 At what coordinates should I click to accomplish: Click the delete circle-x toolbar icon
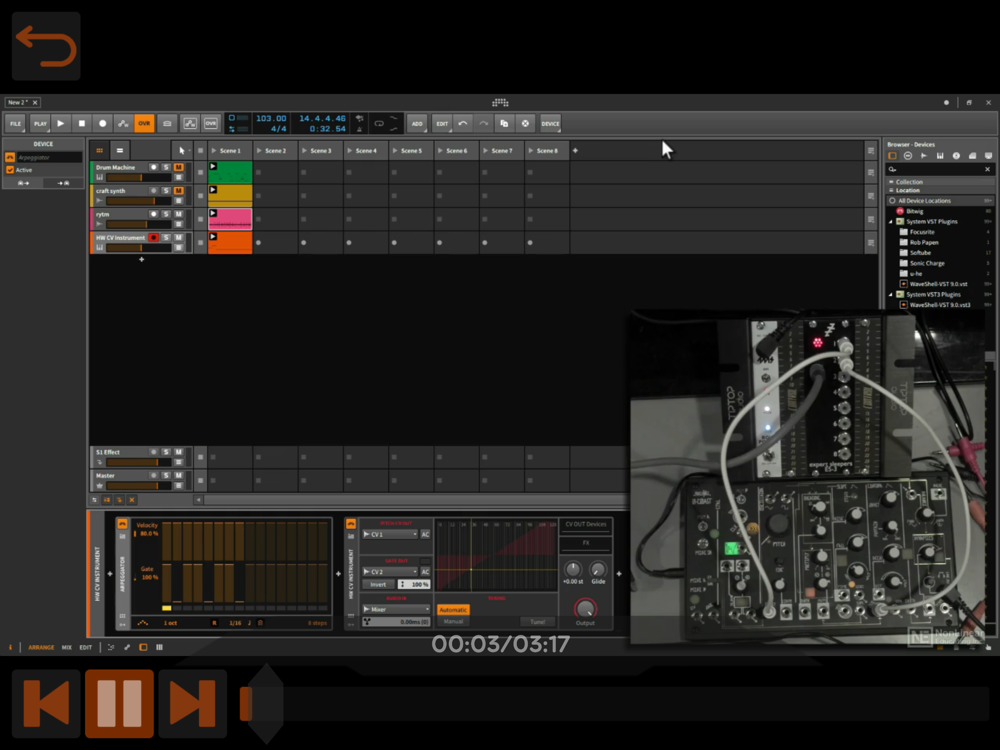tap(525, 123)
